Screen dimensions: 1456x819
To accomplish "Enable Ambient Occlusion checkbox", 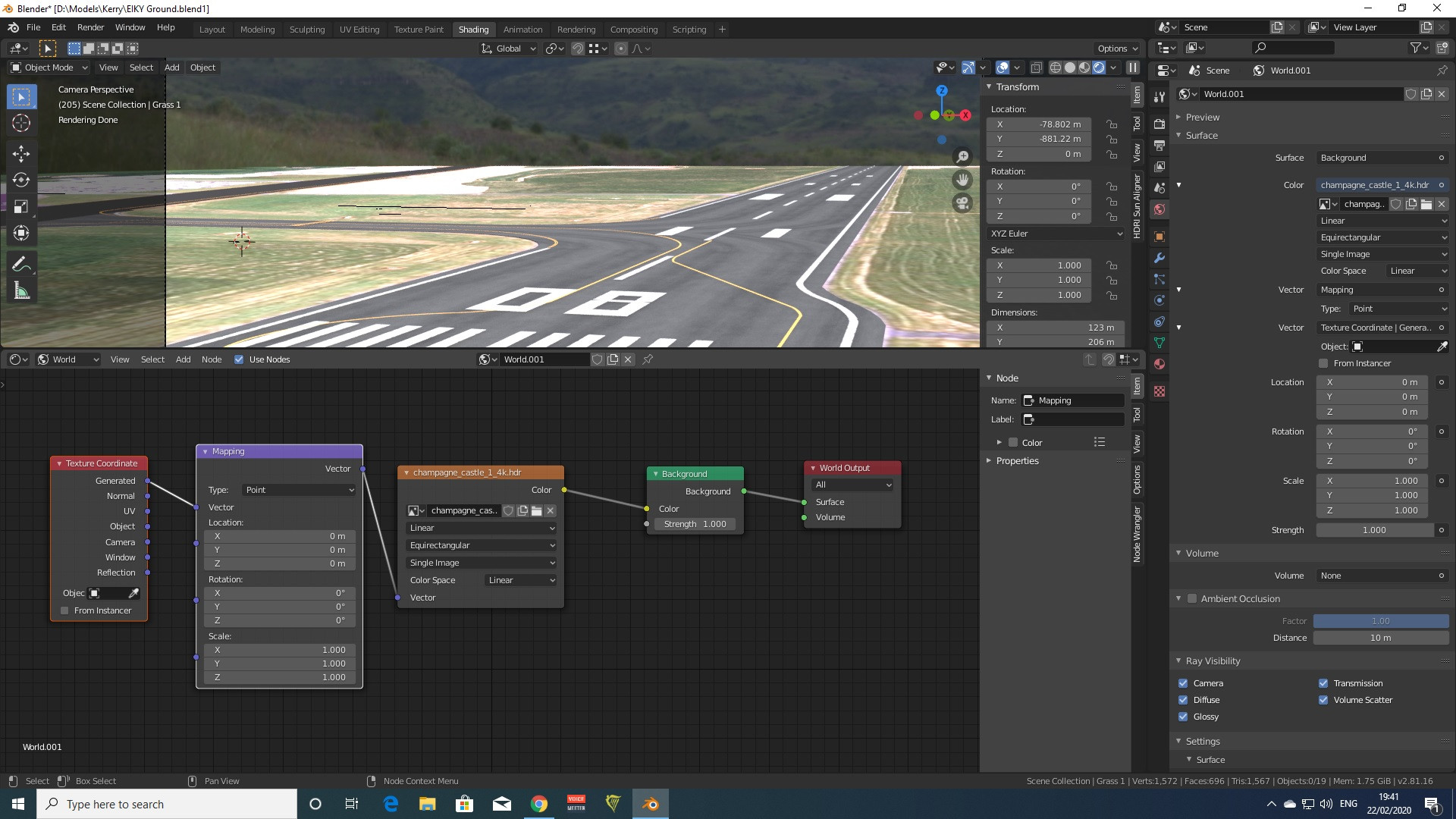I will (1192, 599).
